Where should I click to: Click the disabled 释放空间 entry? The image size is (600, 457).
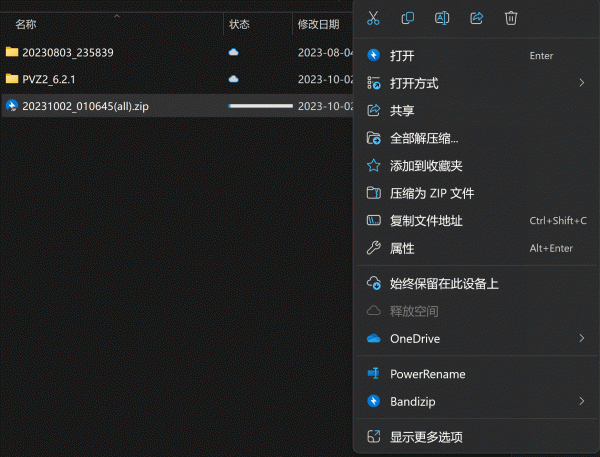pyautogui.click(x=476, y=311)
